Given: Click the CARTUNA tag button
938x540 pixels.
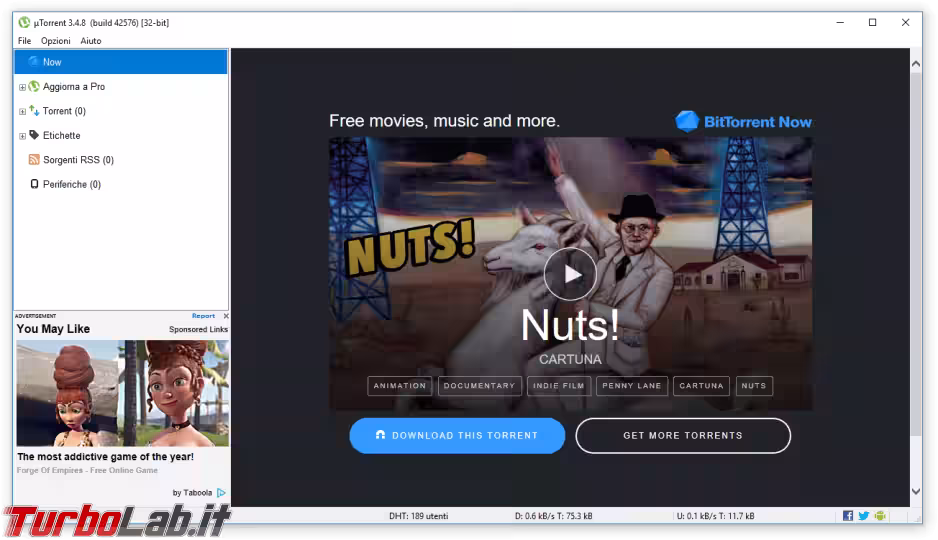Looking at the screenshot, I should click(701, 386).
